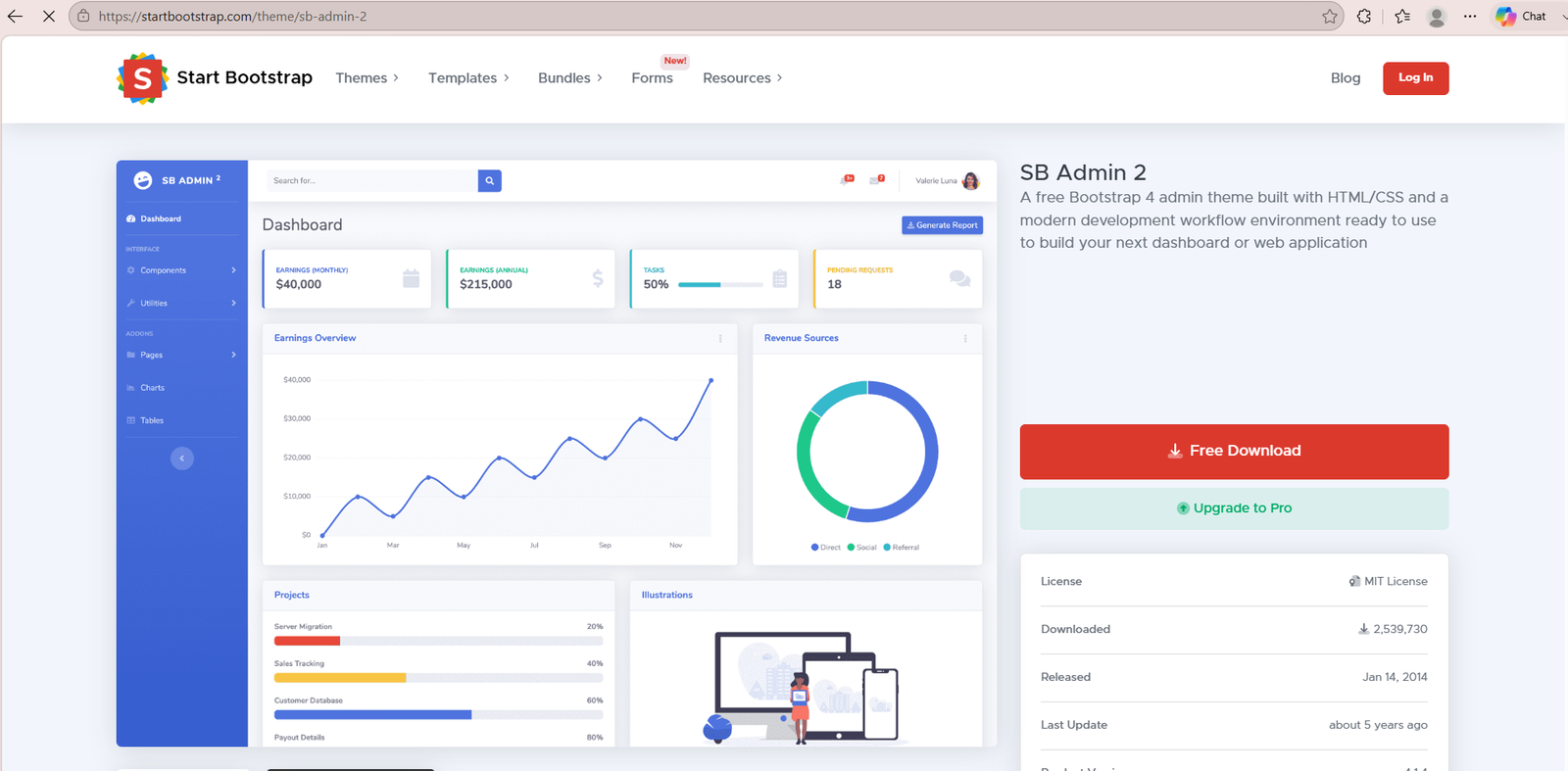
Task: Expand Pages in the preview sidebar
Action: pyautogui.click(x=182, y=355)
